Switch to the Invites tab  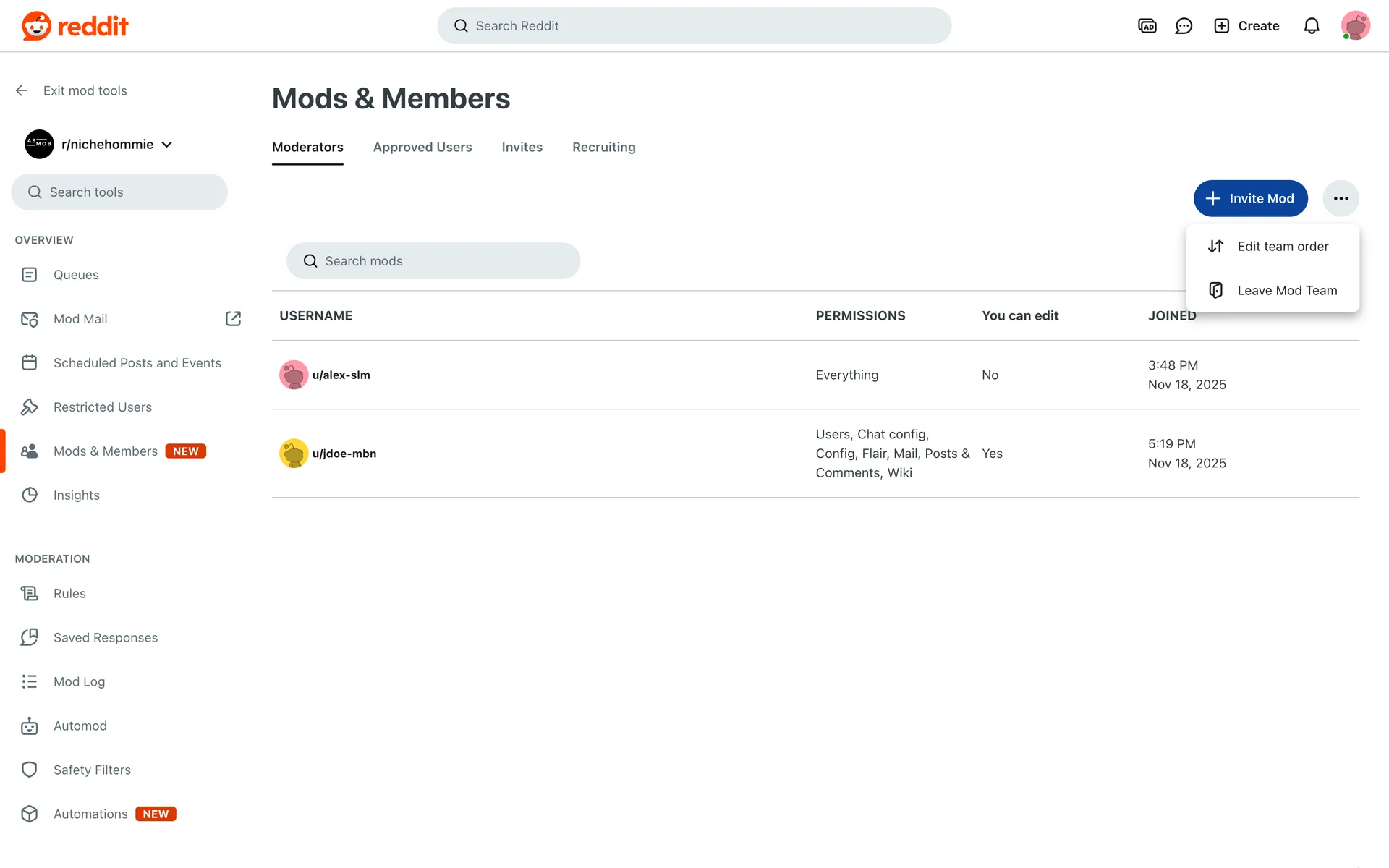[x=522, y=147]
